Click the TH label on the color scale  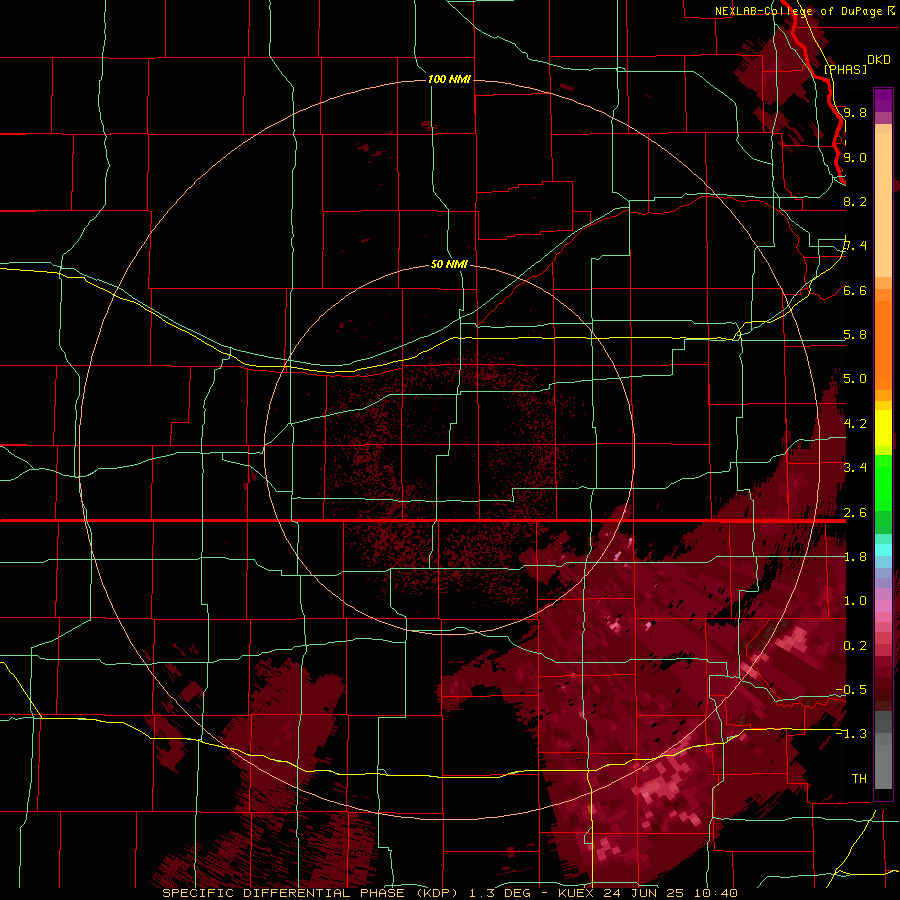[859, 779]
